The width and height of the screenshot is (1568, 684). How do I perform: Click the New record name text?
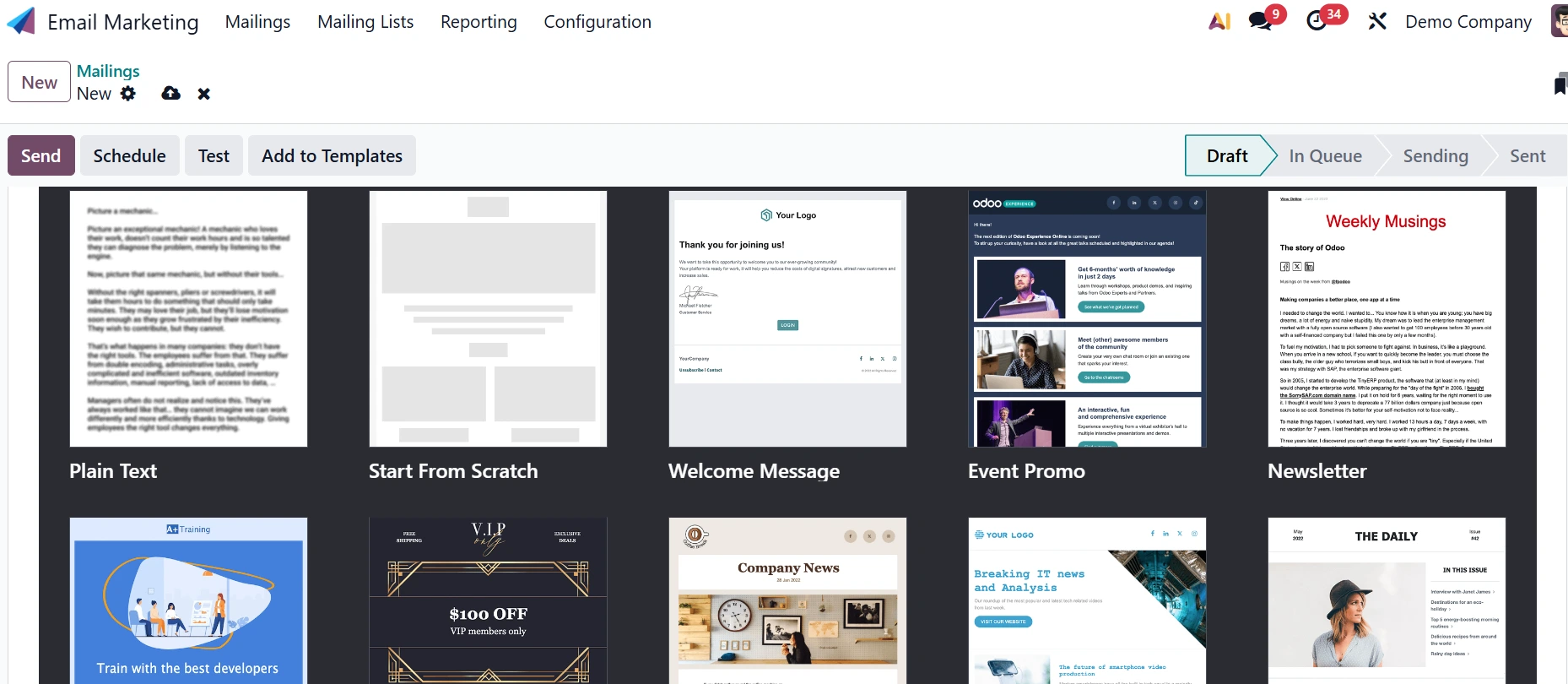[94, 94]
